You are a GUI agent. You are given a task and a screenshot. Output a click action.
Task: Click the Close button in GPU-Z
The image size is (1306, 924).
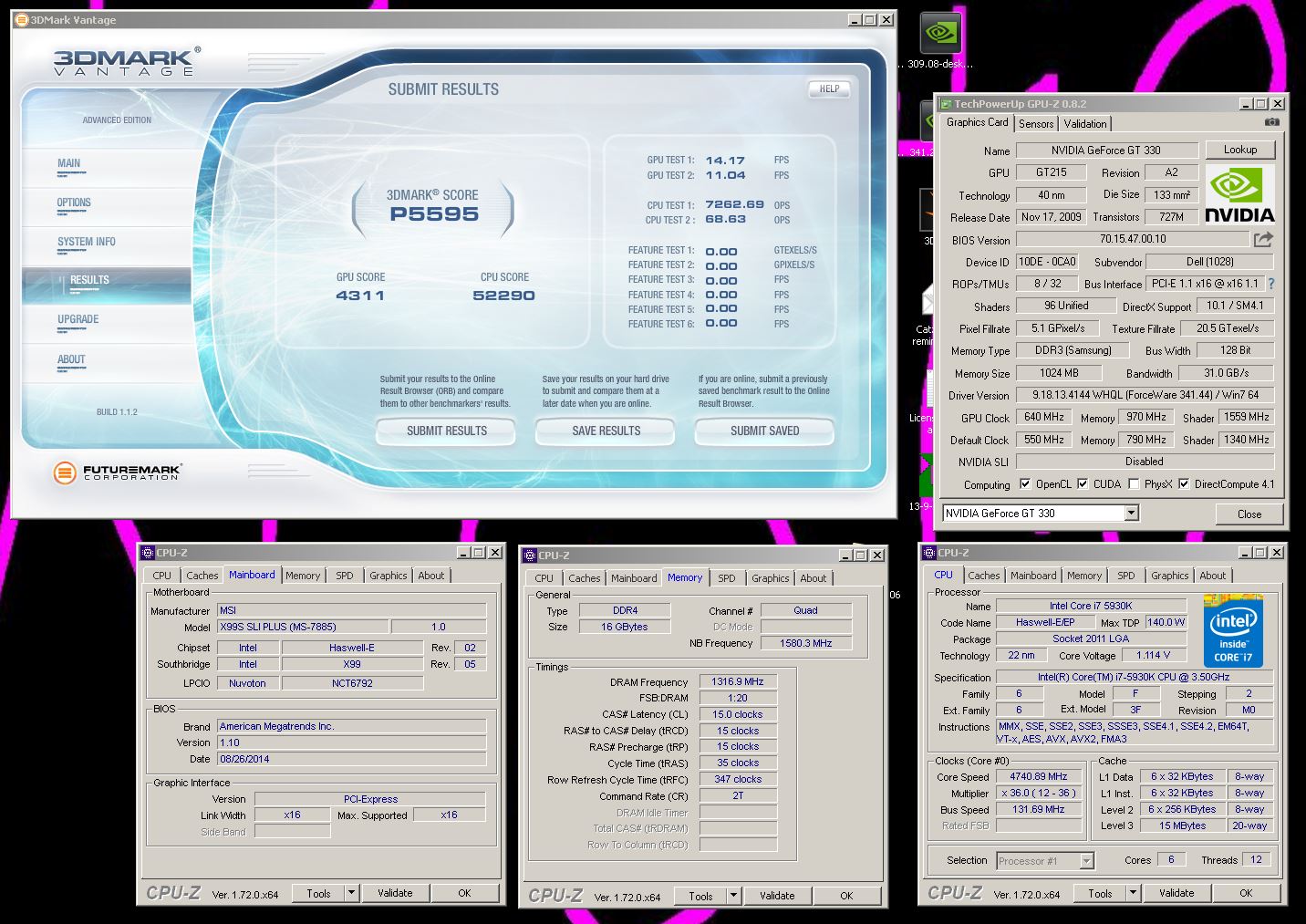(x=1249, y=514)
